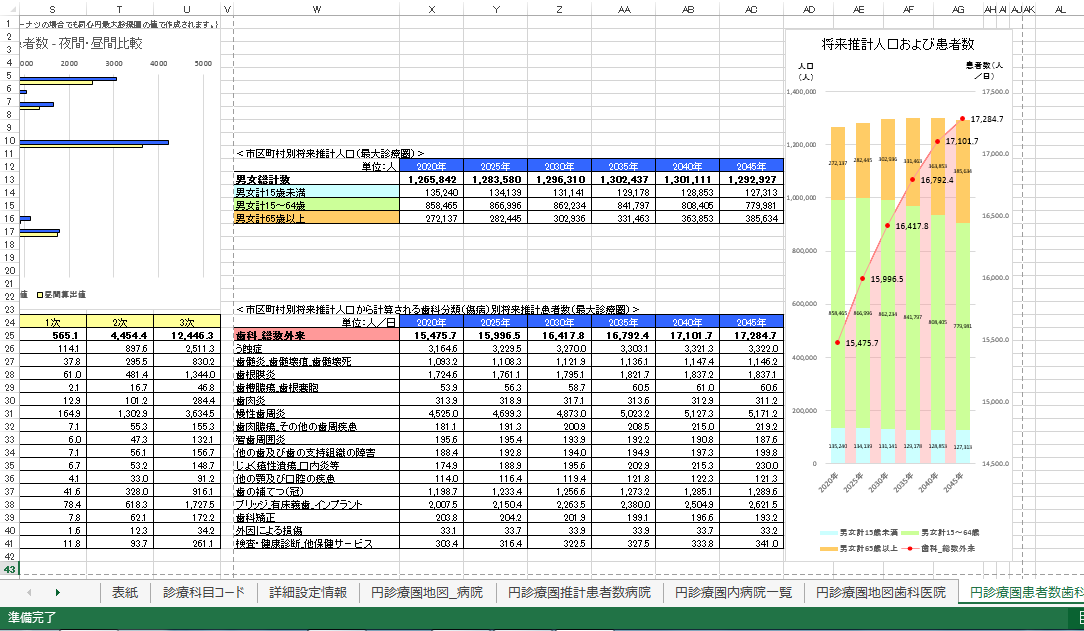Click the 3,164.6 cell
This screenshot has width=1084, height=631.
point(432,348)
